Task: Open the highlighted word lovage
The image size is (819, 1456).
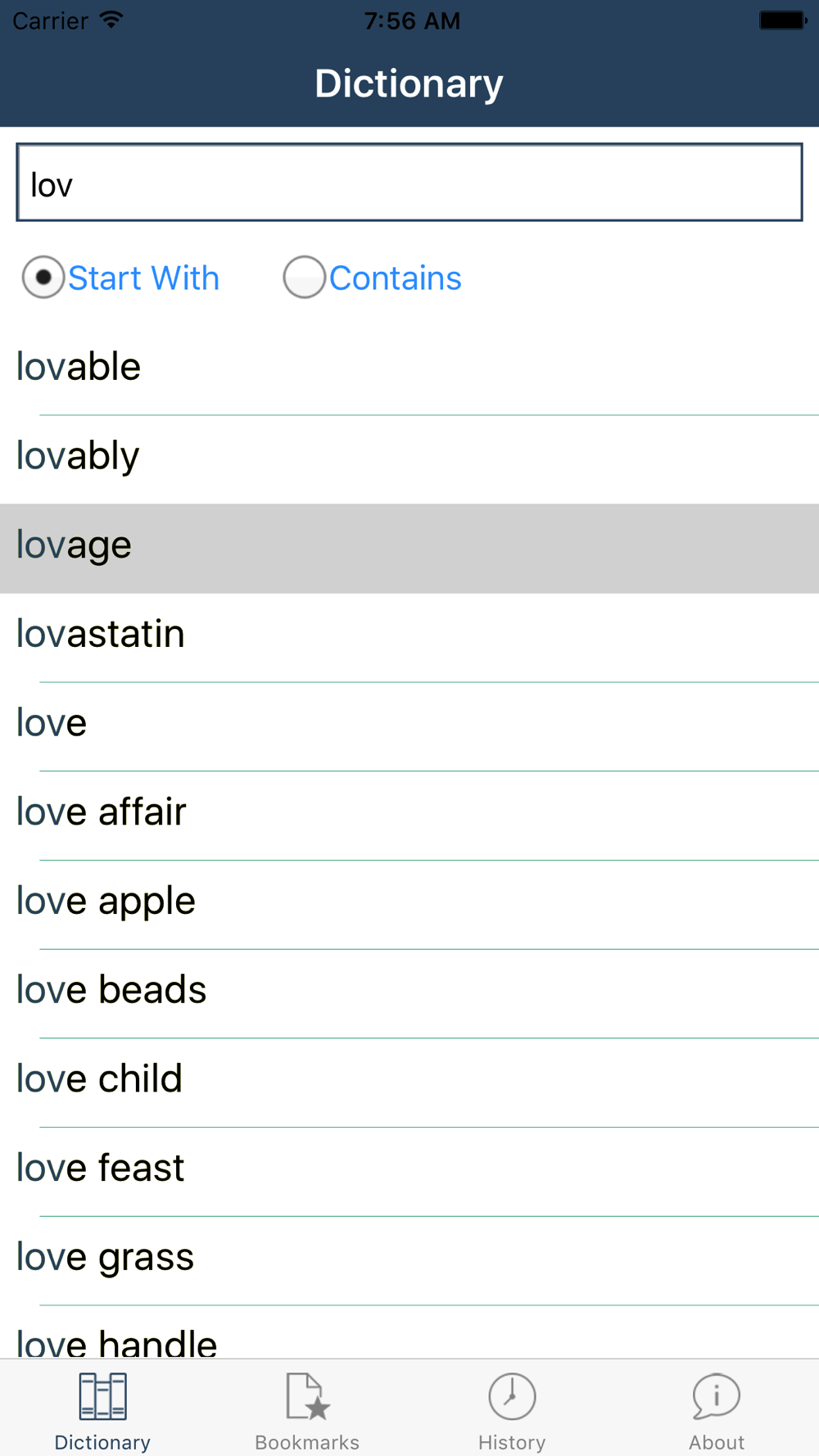Action: 409,549
